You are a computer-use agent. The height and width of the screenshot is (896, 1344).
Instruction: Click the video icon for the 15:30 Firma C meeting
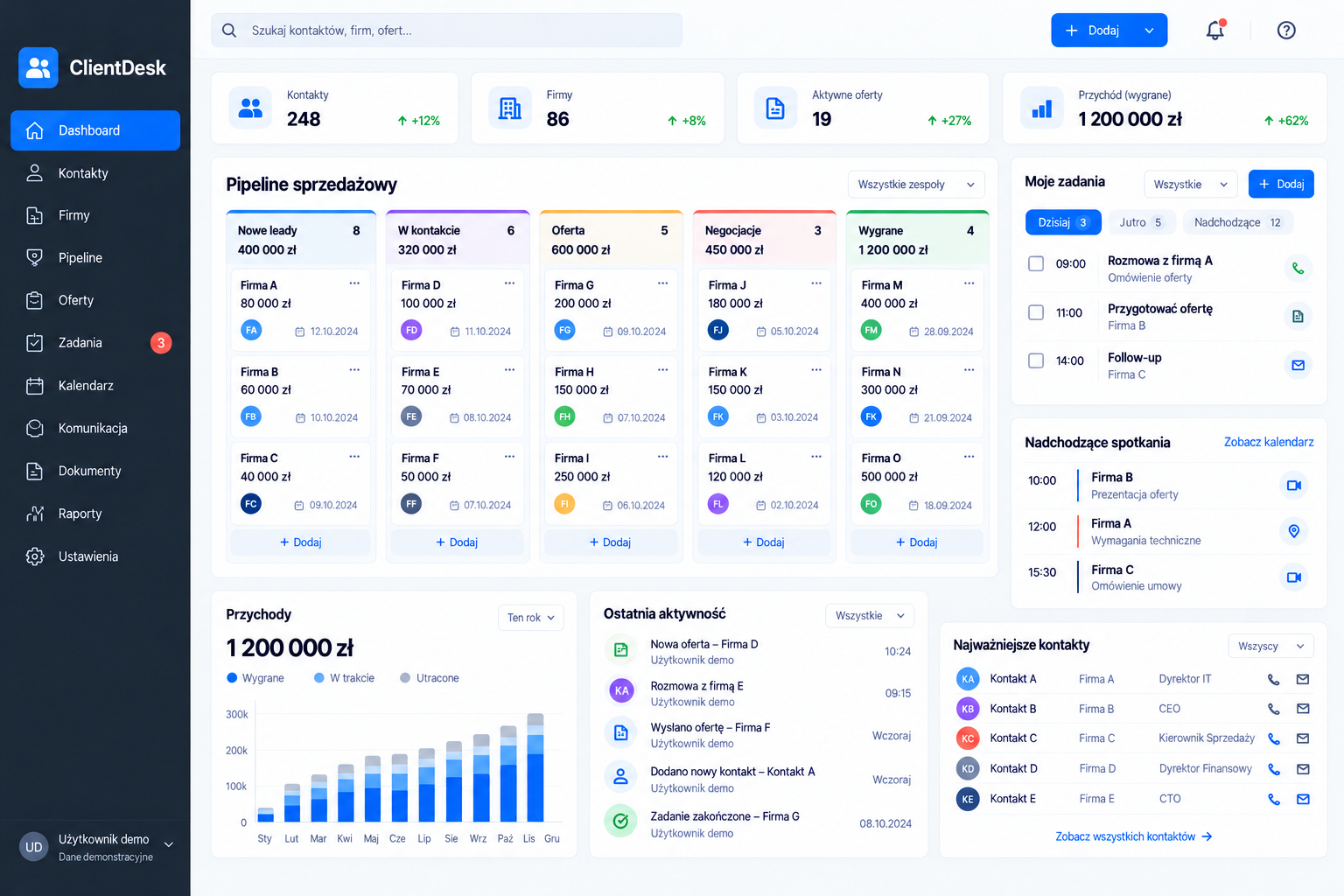click(x=1293, y=577)
